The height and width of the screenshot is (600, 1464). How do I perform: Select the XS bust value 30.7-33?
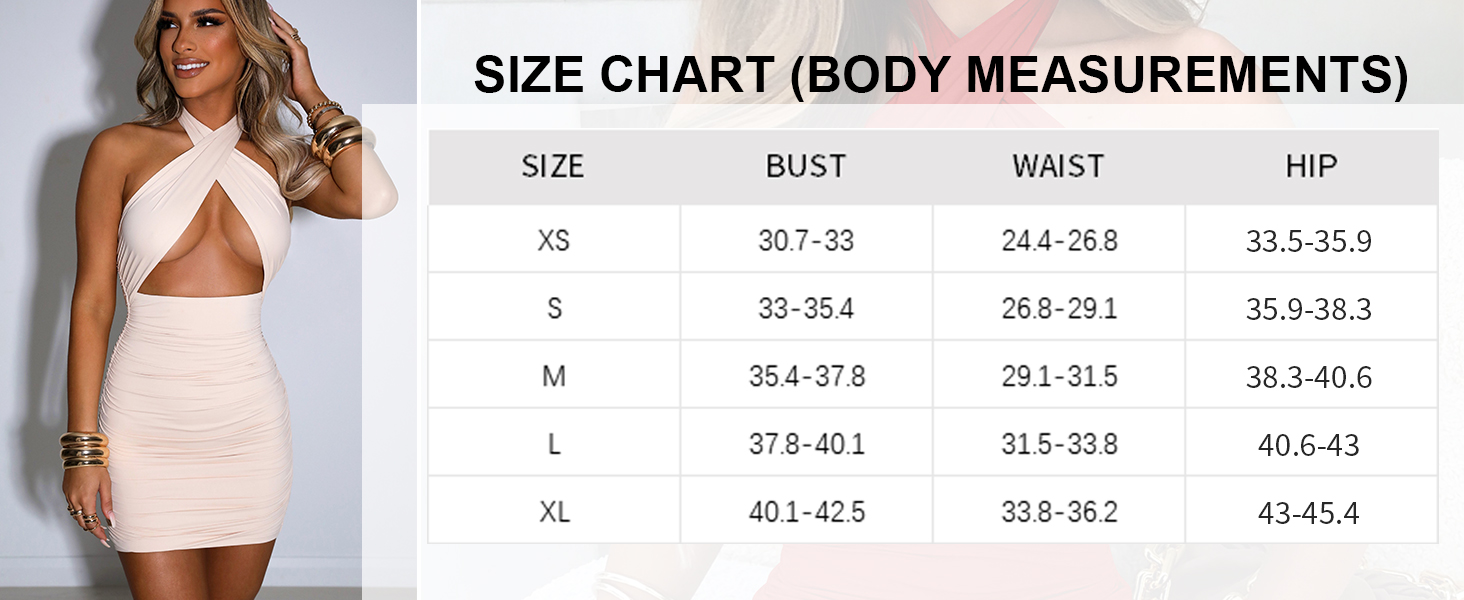tap(806, 241)
